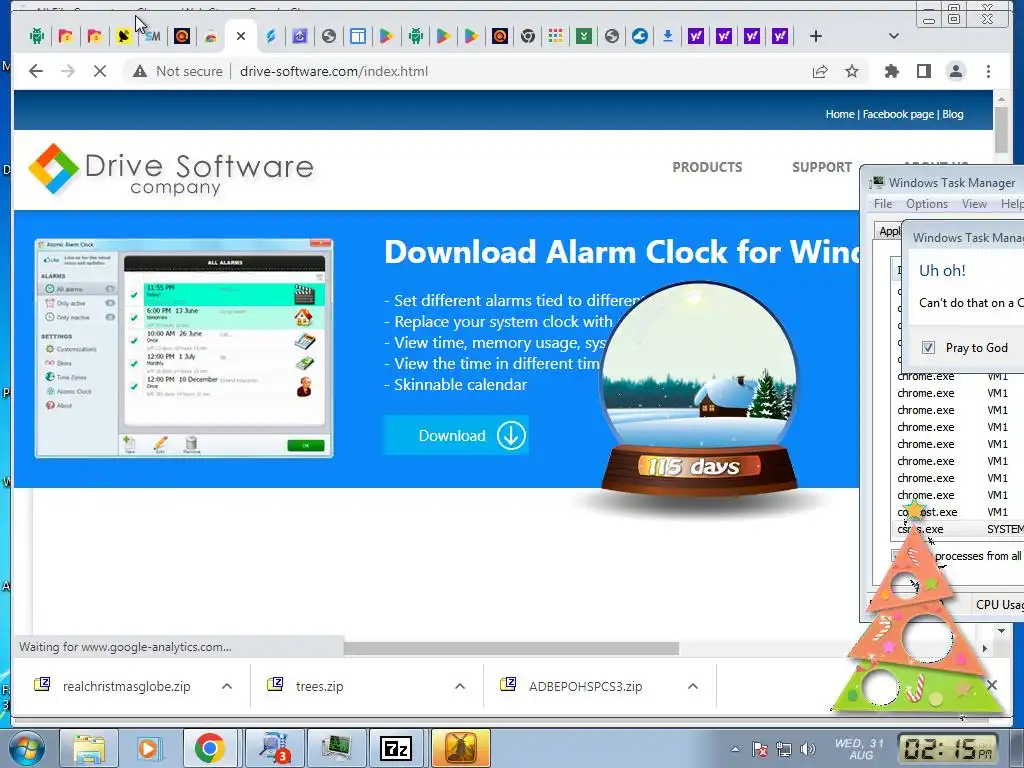1024x768 pixels.
Task: Go back with the browser back arrow
Action: (36, 71)
